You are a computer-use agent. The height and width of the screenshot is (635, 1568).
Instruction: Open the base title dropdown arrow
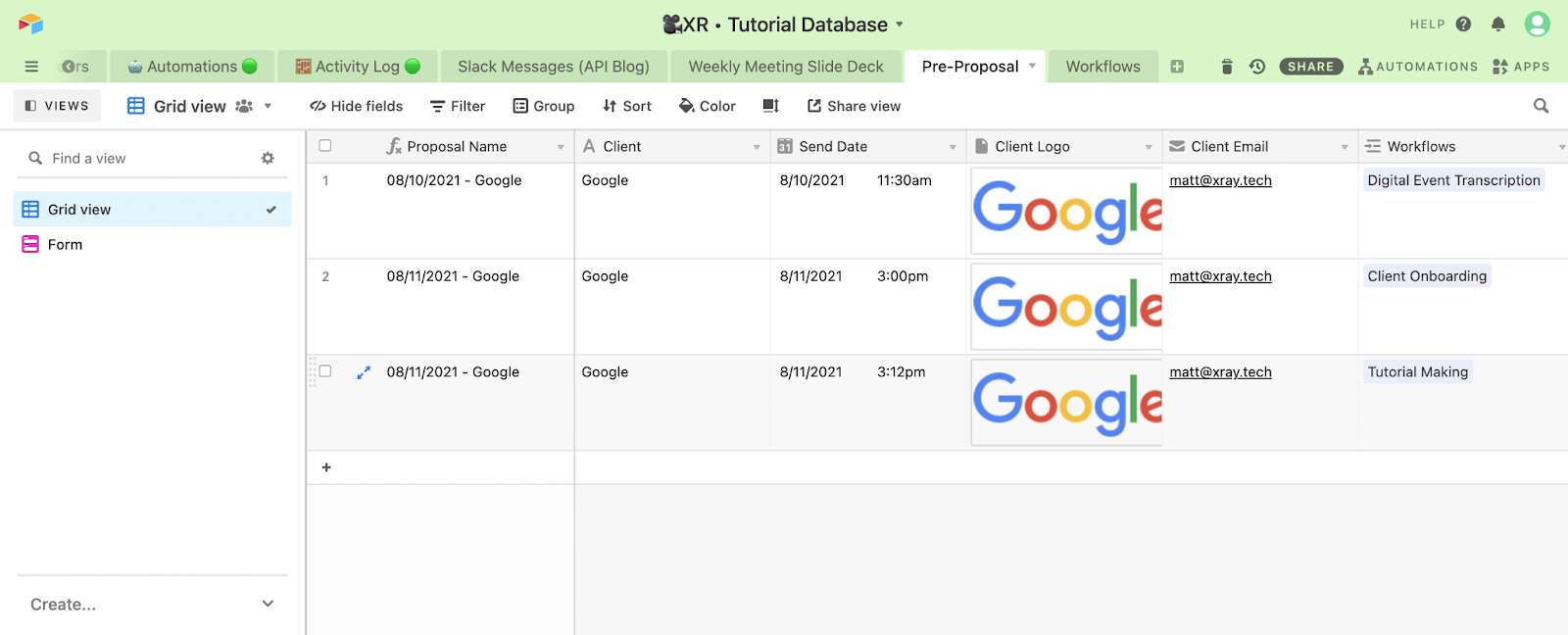pyautogui.click(x=900, y=24)
